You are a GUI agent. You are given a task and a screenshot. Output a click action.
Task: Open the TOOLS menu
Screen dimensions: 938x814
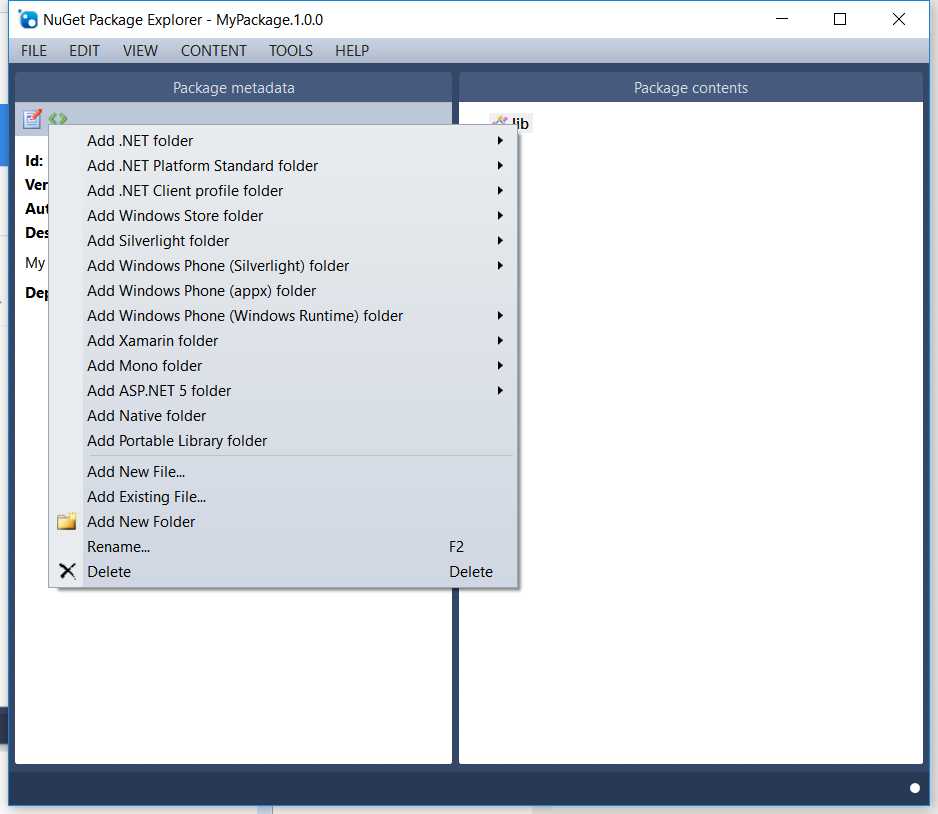tap(291, 51)
